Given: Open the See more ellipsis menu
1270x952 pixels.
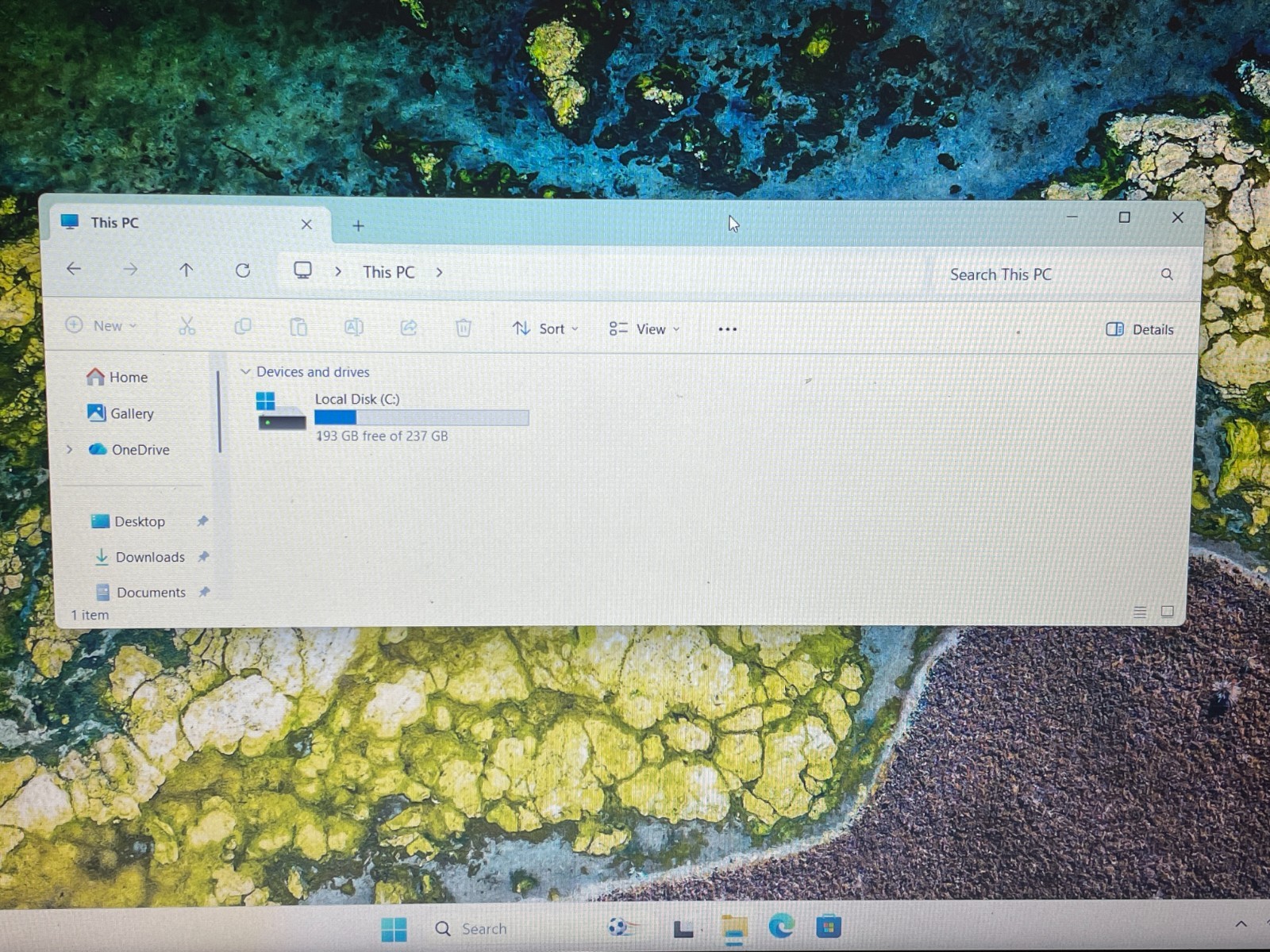Looking at the screenshot, I should pyautogui.click(x=727, y=329).
